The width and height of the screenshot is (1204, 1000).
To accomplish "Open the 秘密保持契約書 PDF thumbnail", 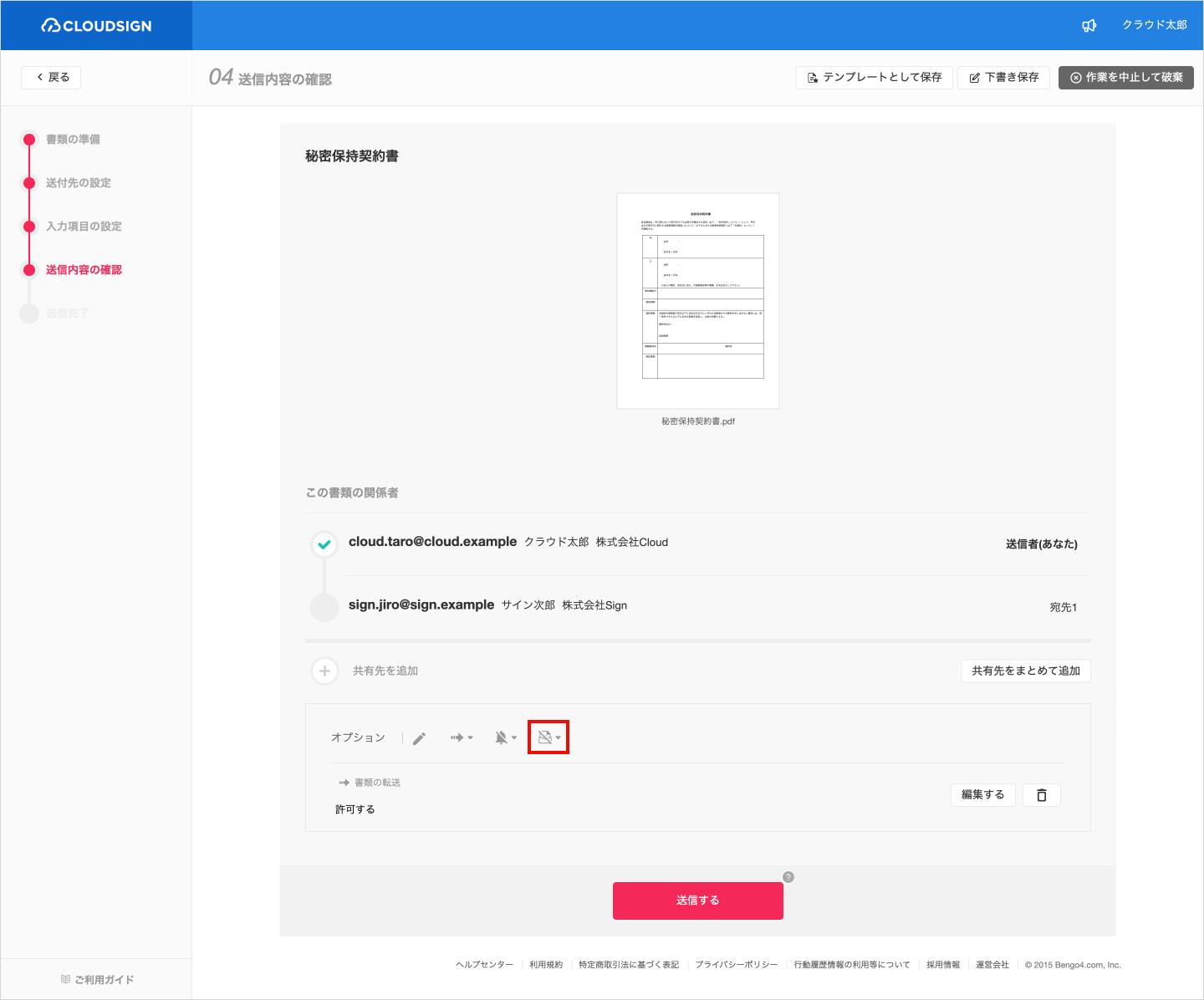I will [698, 301].
